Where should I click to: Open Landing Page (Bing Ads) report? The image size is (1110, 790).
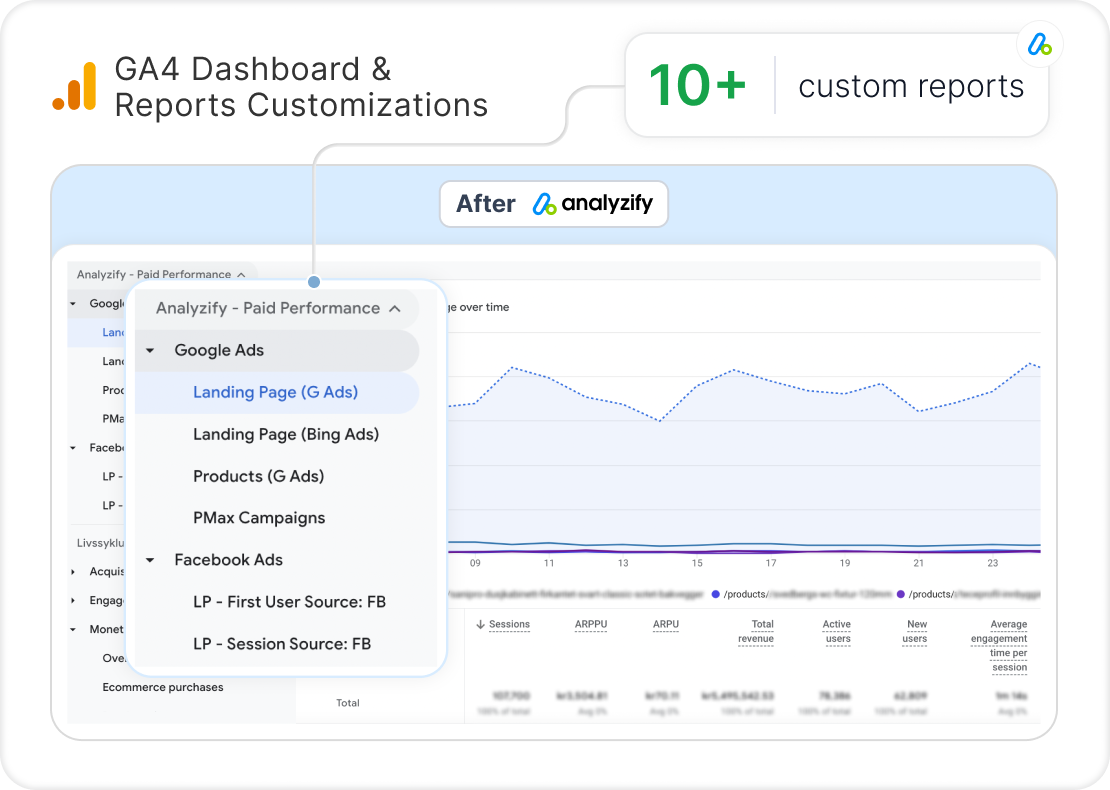(286, 434)
